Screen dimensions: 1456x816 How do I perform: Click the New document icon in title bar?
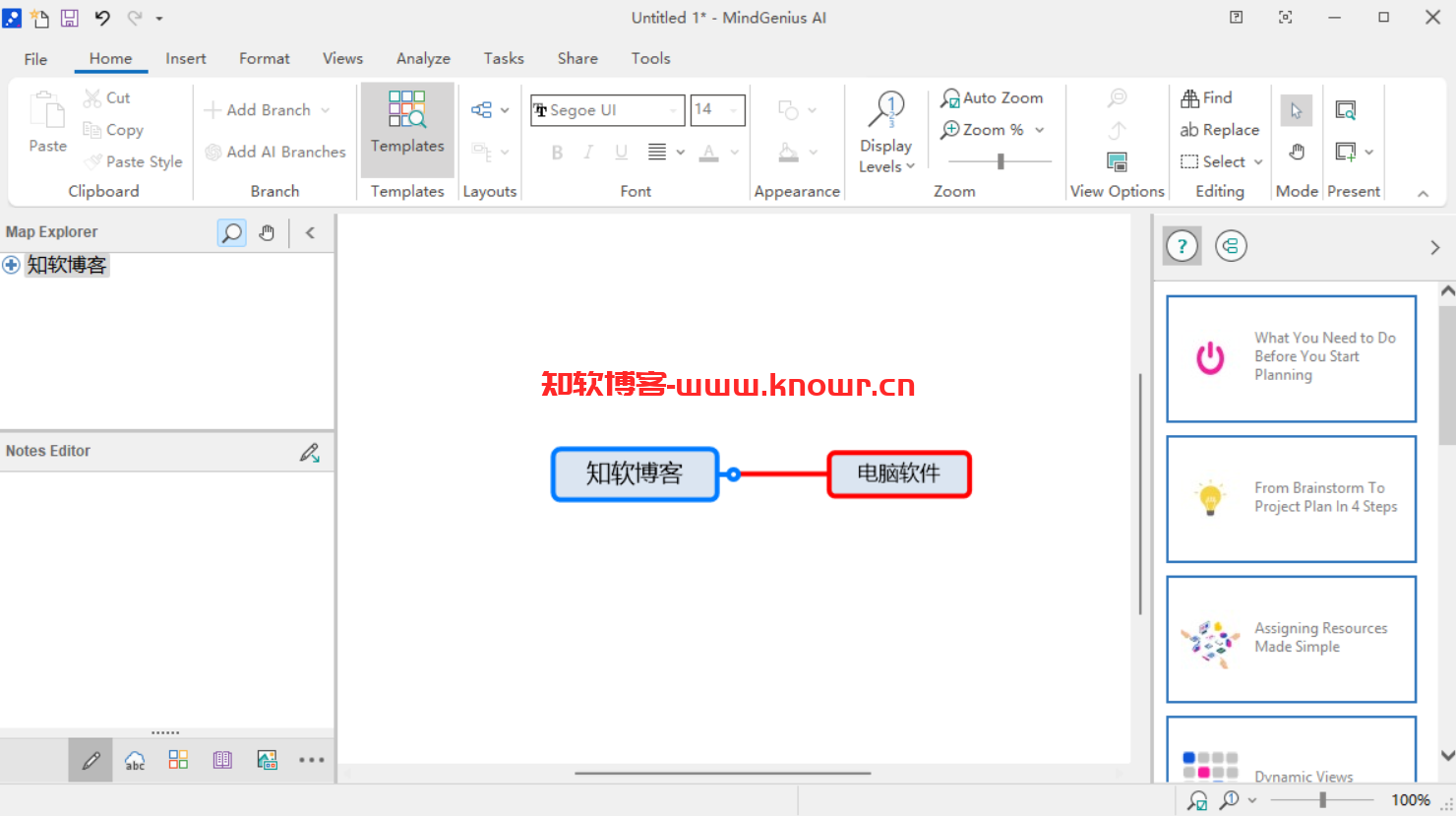39,18
